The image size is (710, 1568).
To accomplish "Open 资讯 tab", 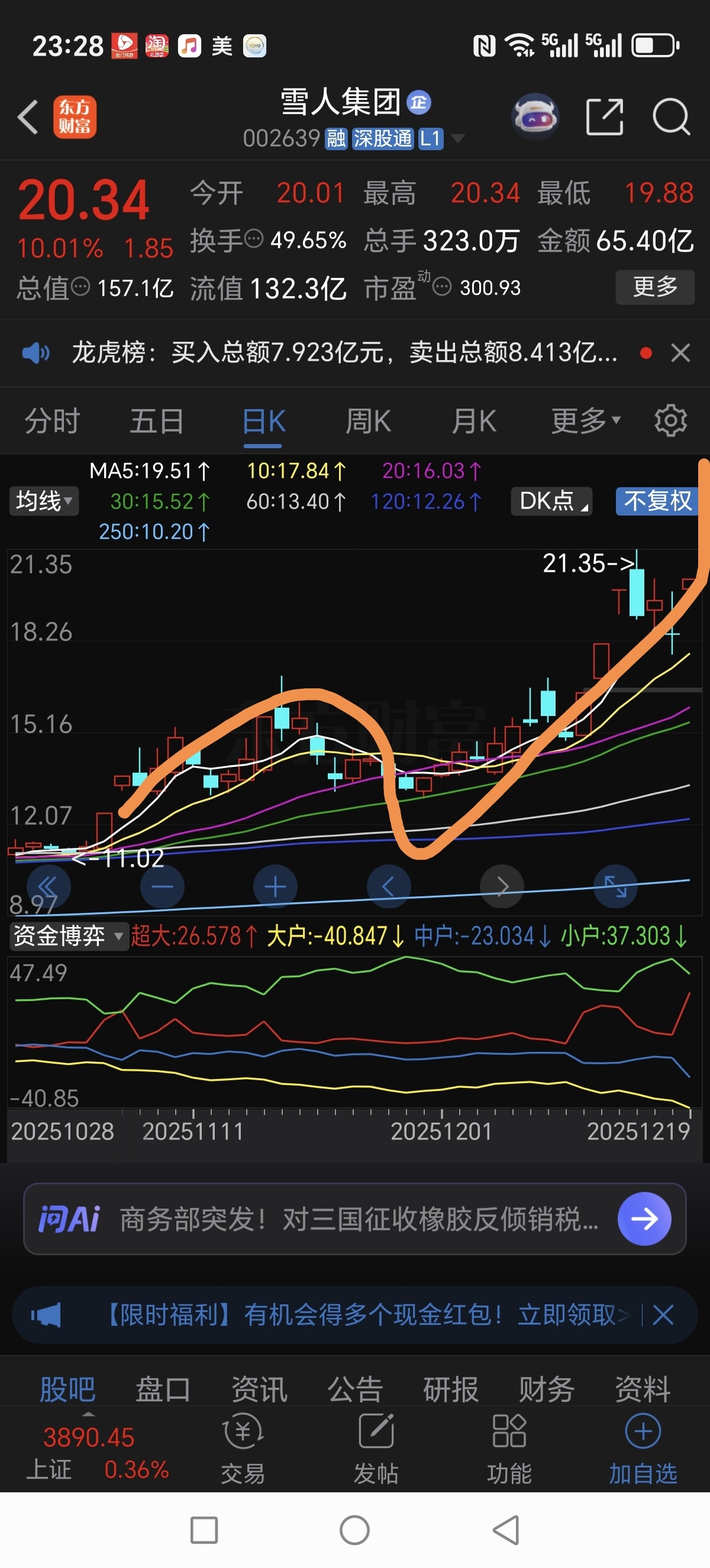I will tap(259, 1389).
